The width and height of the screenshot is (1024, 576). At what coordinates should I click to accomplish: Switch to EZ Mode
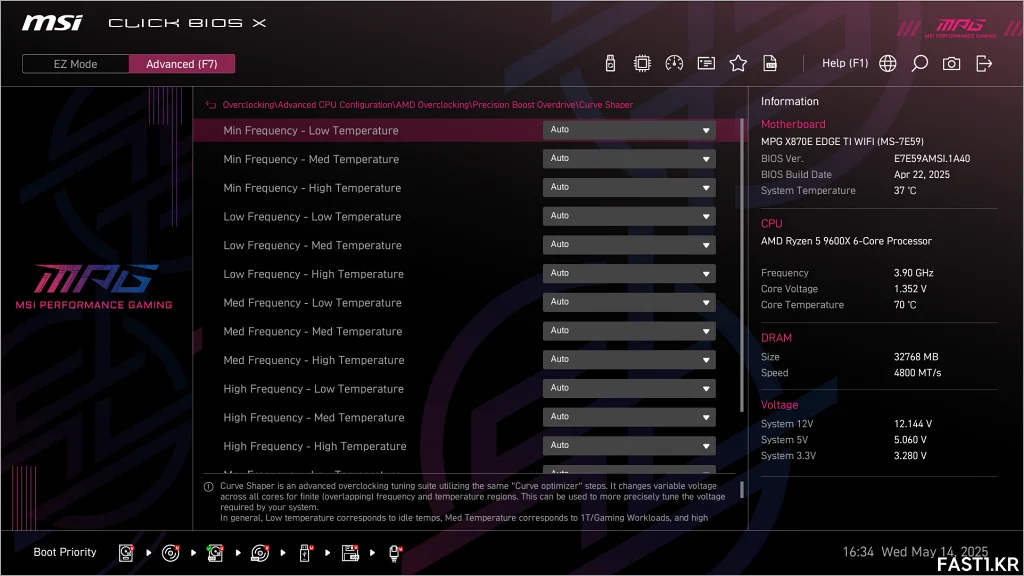tap(75, 64)
